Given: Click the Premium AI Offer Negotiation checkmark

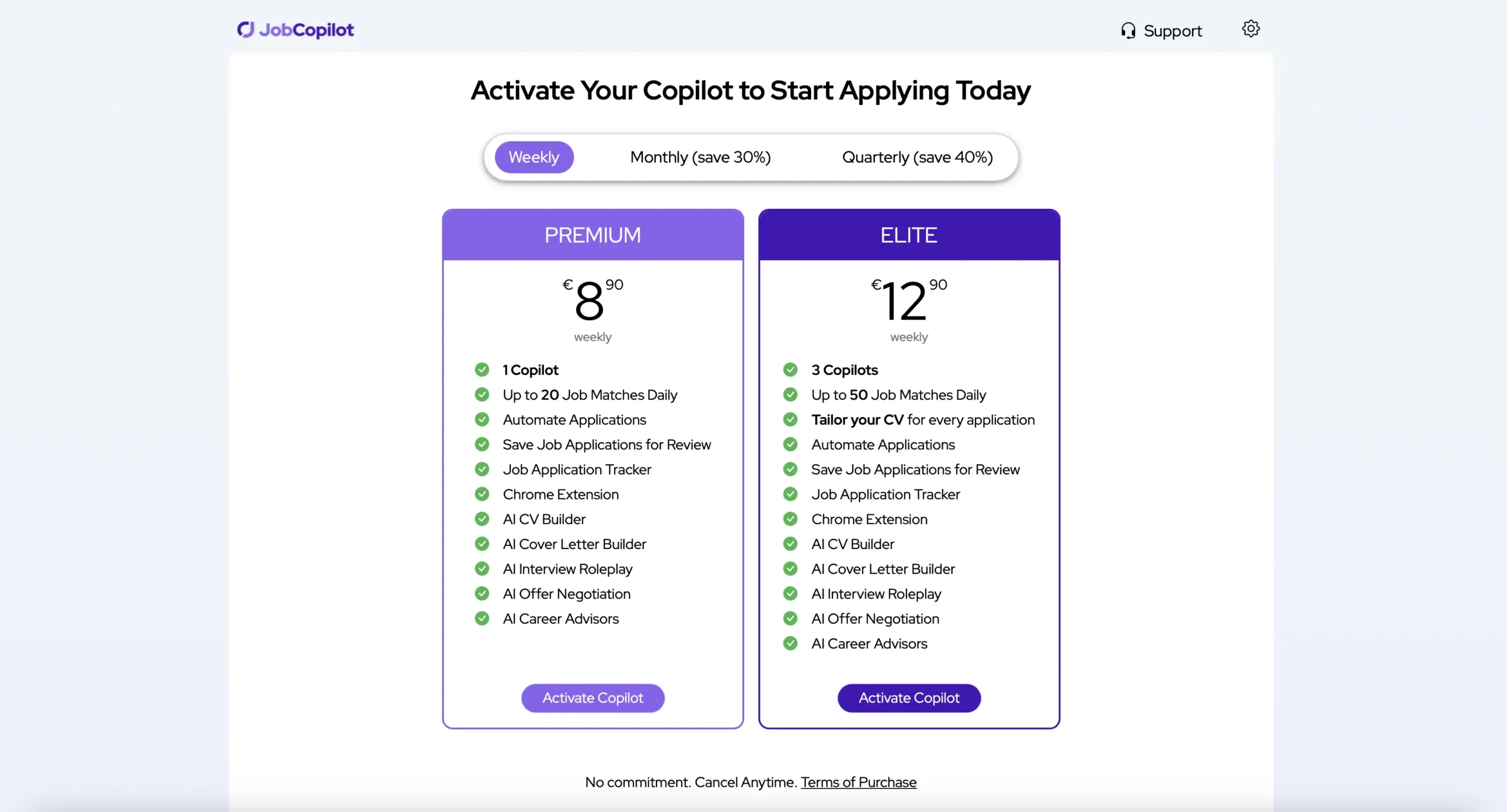Looking at the screenshot, I should tap(482, 594).
